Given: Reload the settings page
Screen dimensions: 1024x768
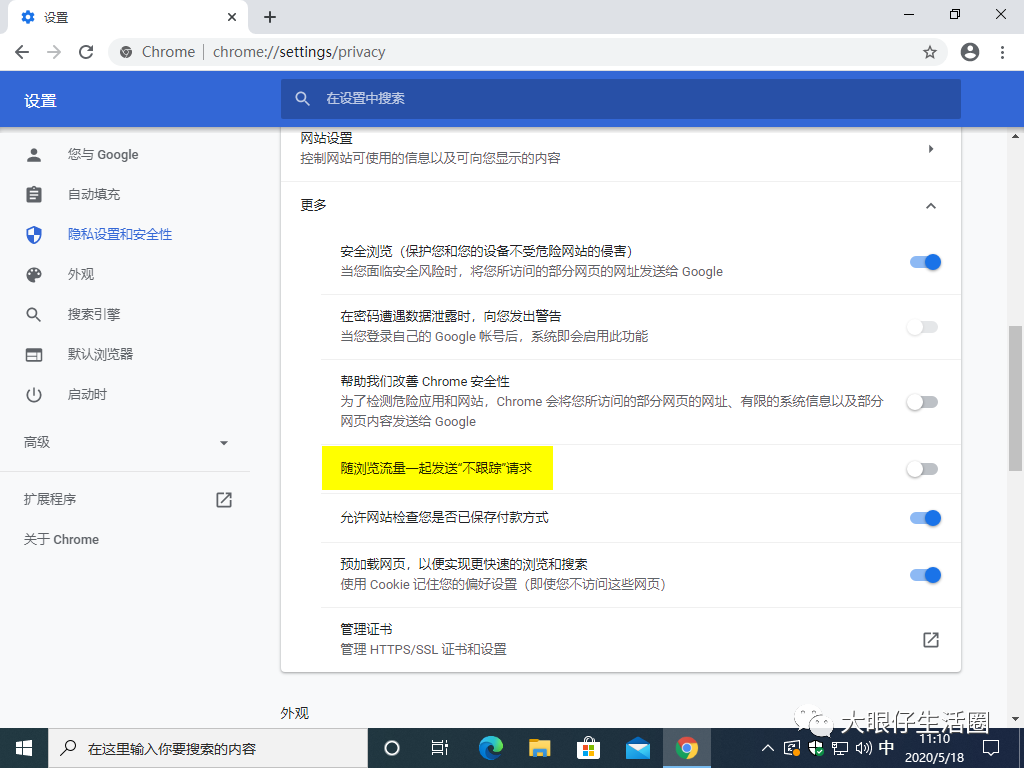Looking at the screenshot, I should click(86, 52).
